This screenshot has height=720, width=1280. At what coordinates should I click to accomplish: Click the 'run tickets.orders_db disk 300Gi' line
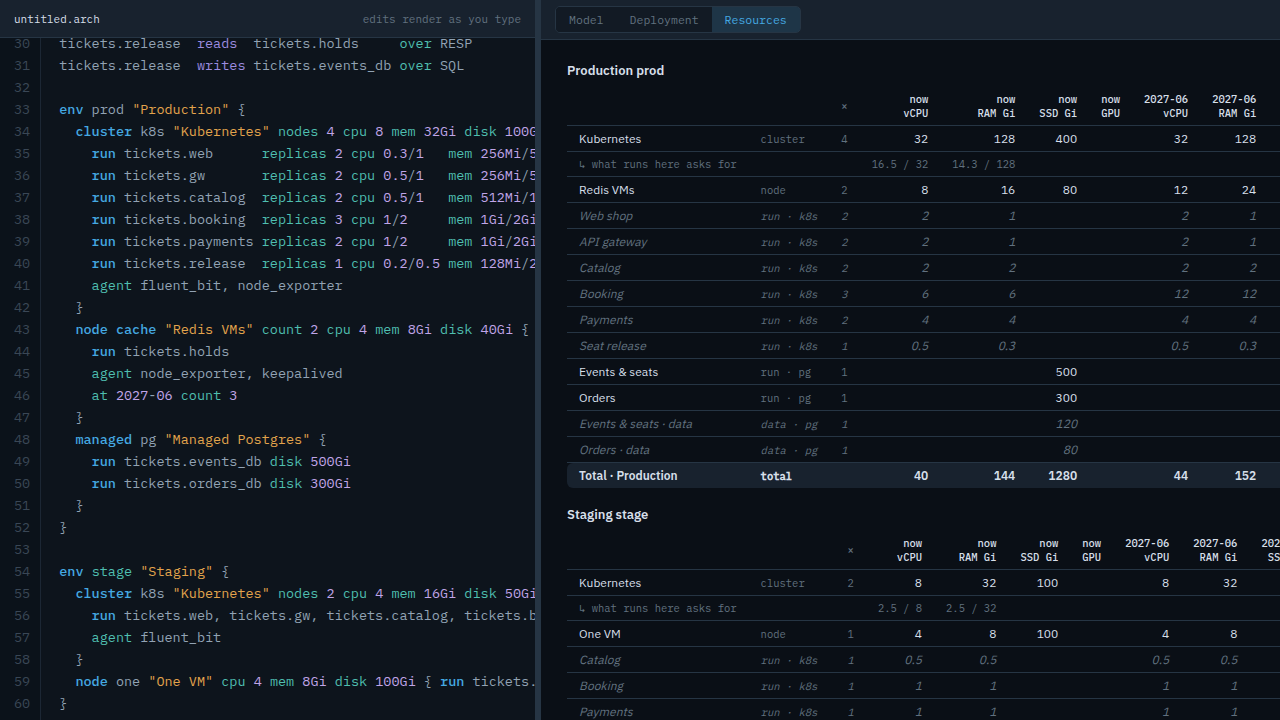click(221, 484)
